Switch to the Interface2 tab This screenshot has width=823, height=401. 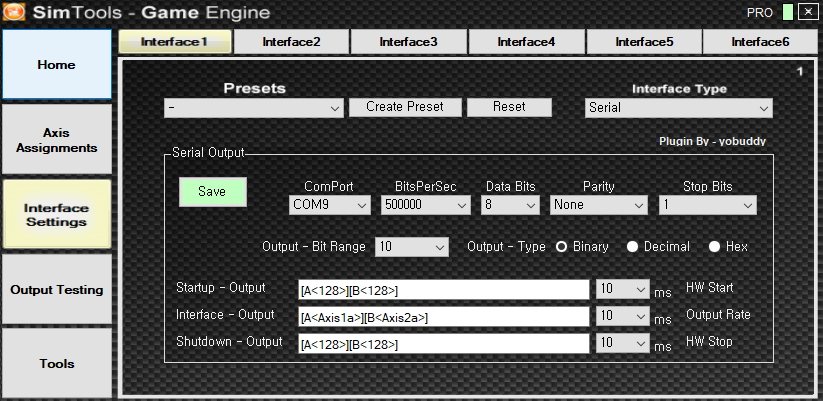click(x=291, y=41)
